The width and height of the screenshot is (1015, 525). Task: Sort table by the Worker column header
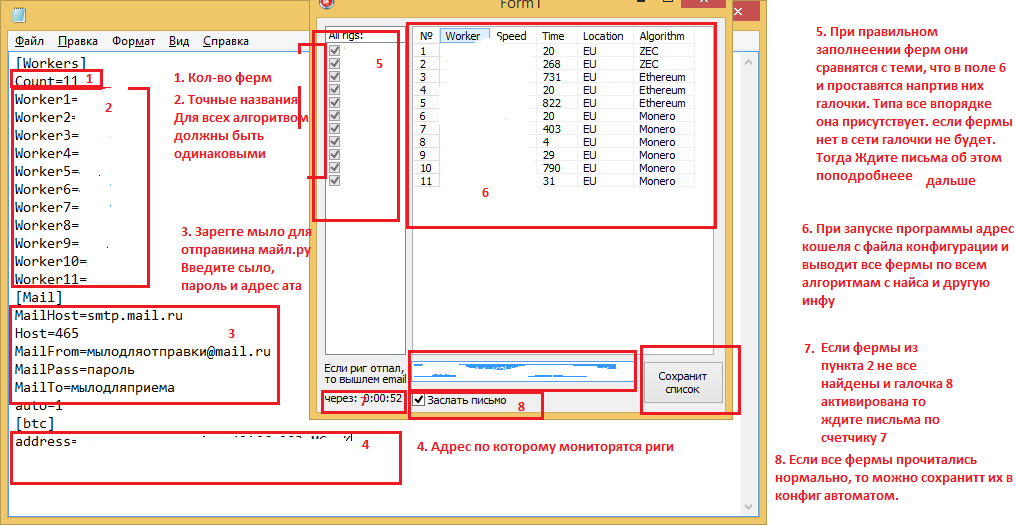pyautogui.click(x=464, y=36)
